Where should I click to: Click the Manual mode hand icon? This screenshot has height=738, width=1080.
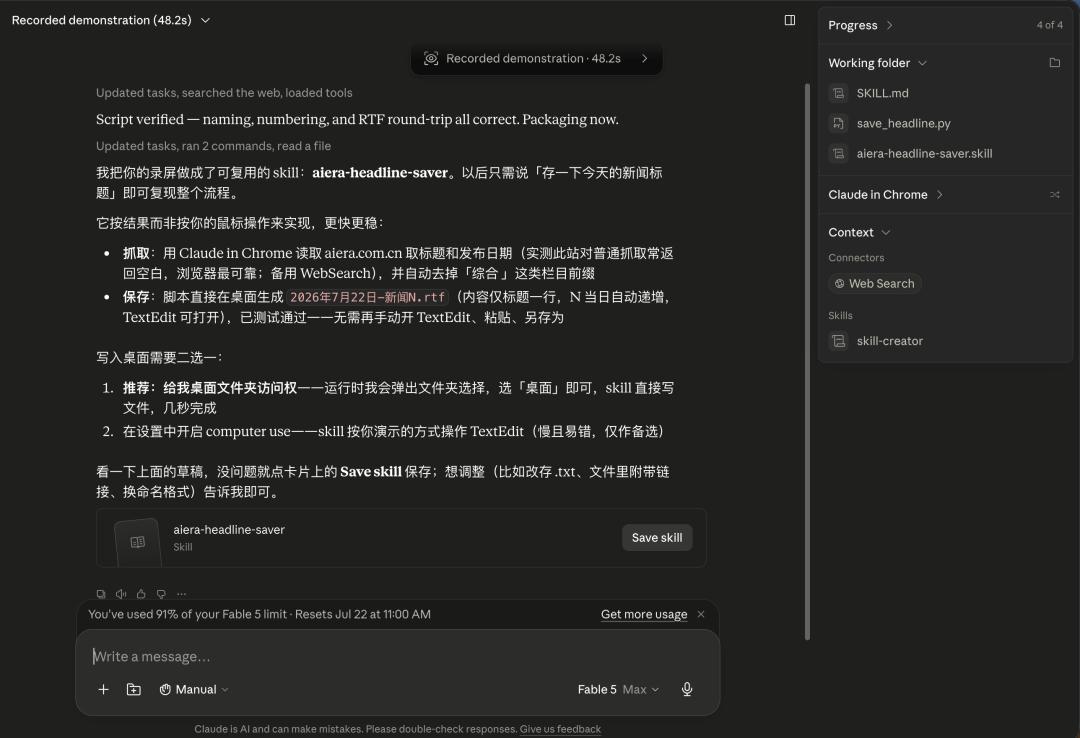click(165, 689)
